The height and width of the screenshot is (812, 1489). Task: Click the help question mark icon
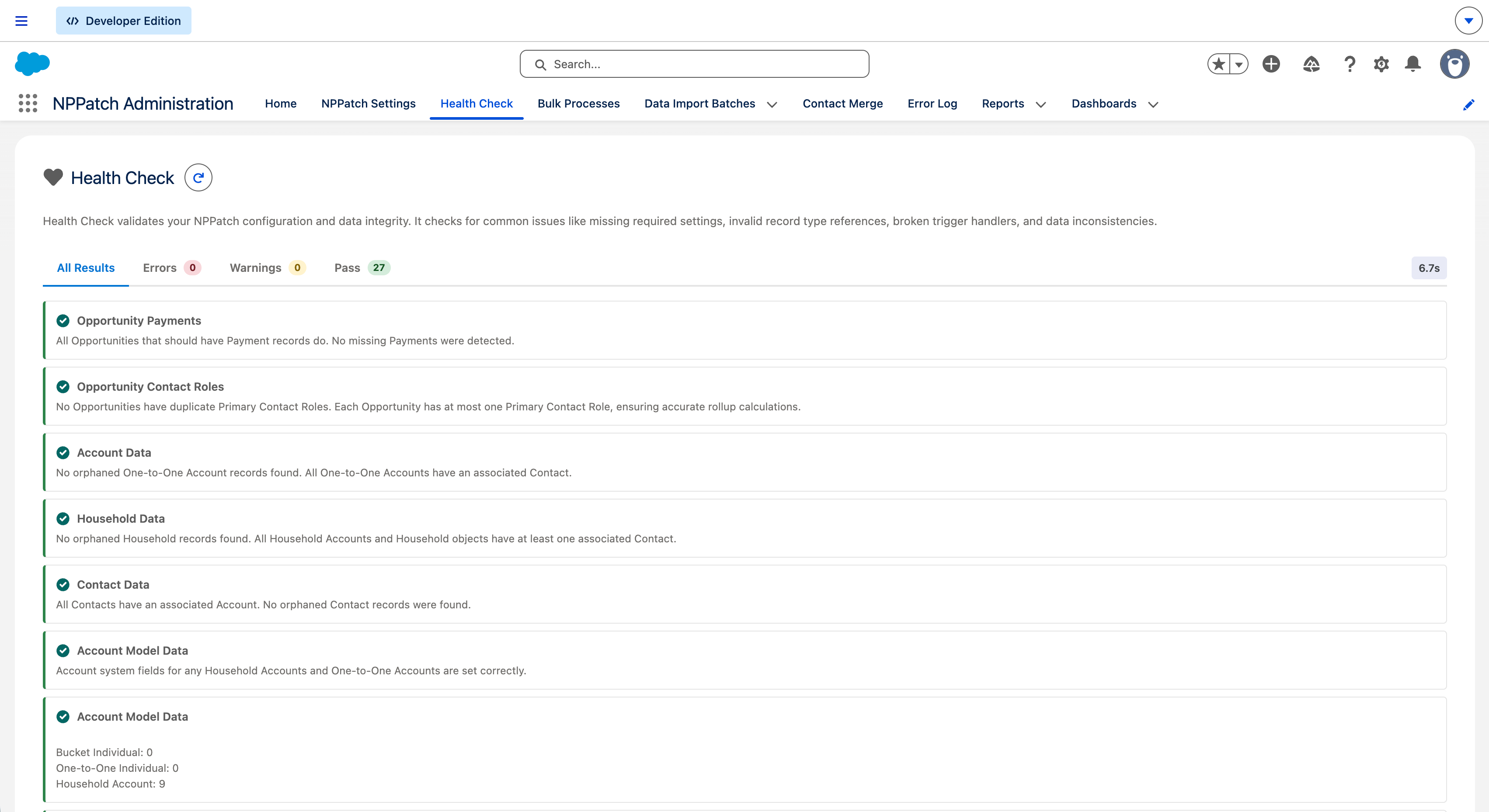click(1349, 64)
